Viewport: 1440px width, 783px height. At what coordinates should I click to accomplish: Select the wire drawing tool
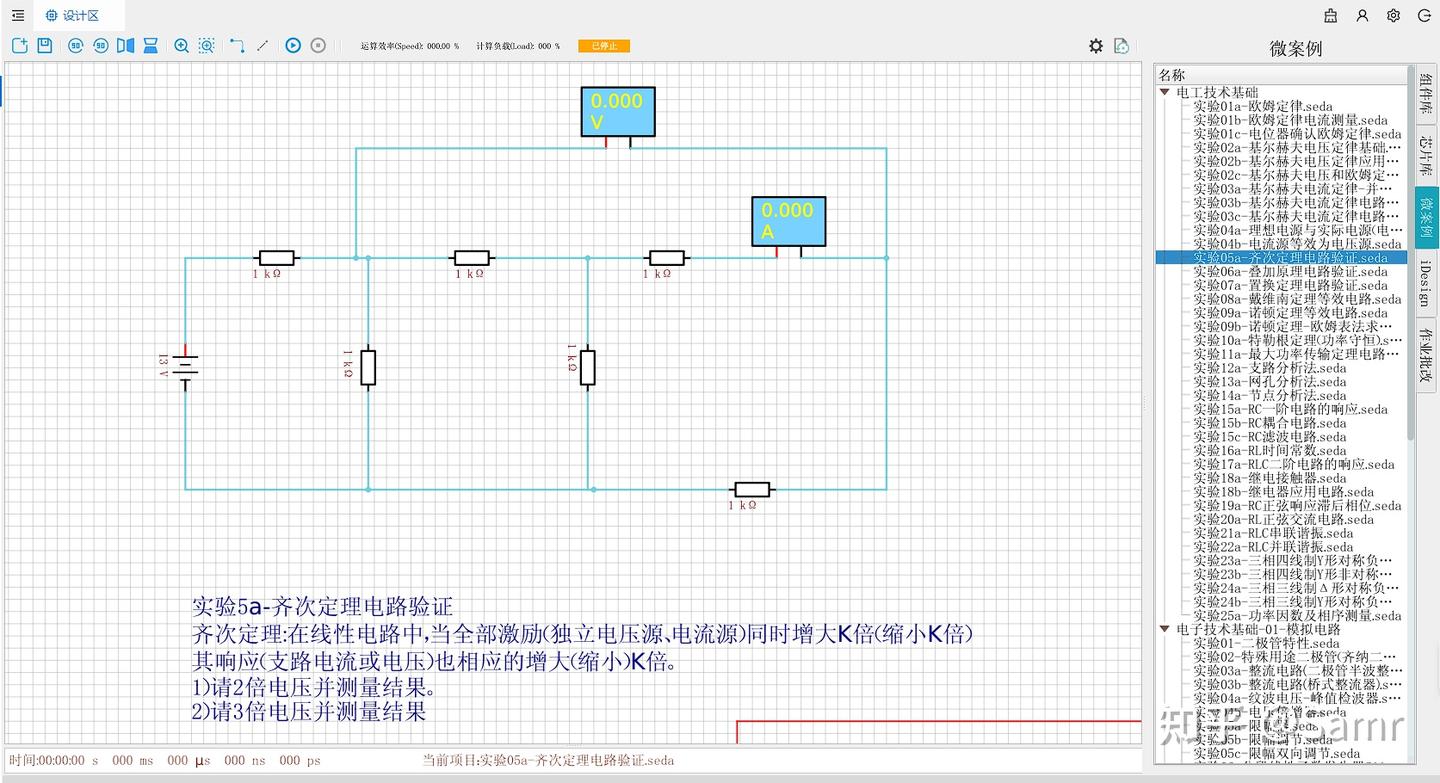pos(237,45)
